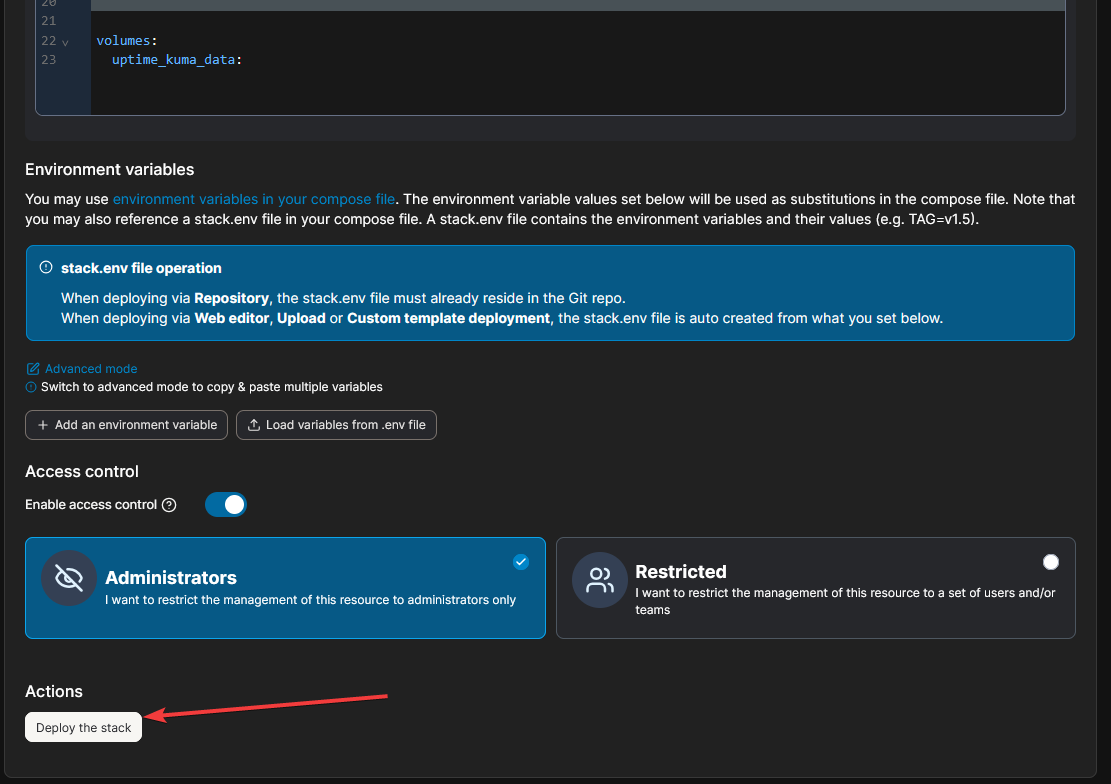
Task: Click the users group icon on Restricted card
Action: 600,580
